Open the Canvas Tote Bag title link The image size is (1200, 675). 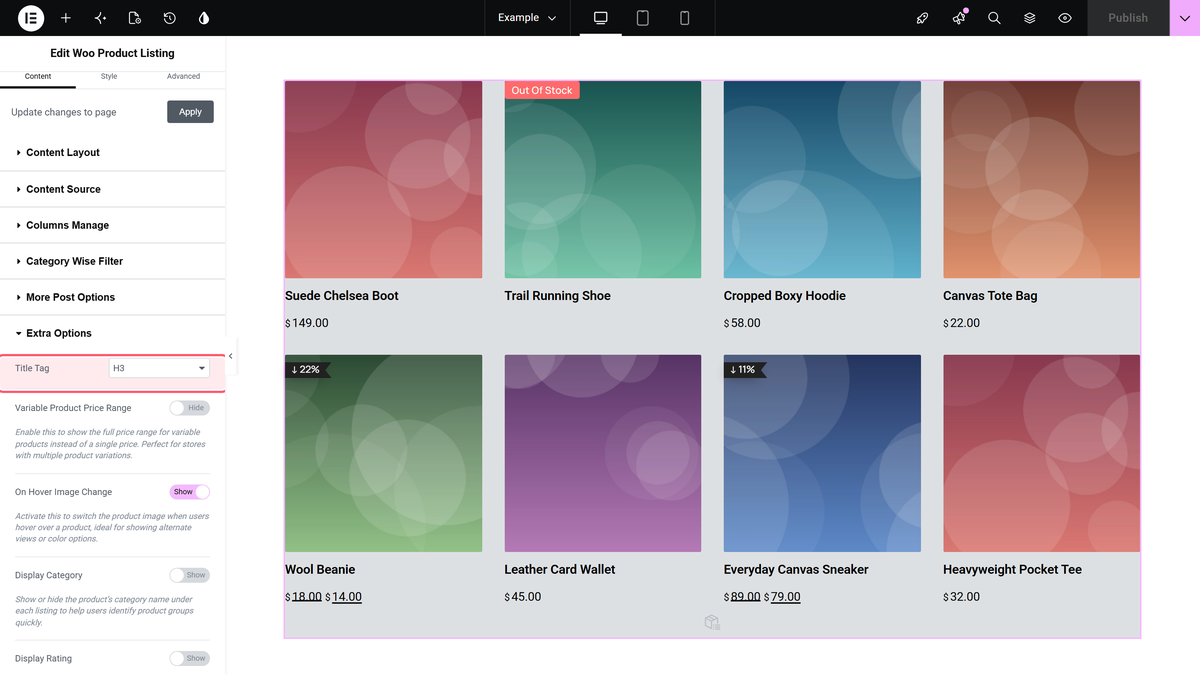(990, 296)
